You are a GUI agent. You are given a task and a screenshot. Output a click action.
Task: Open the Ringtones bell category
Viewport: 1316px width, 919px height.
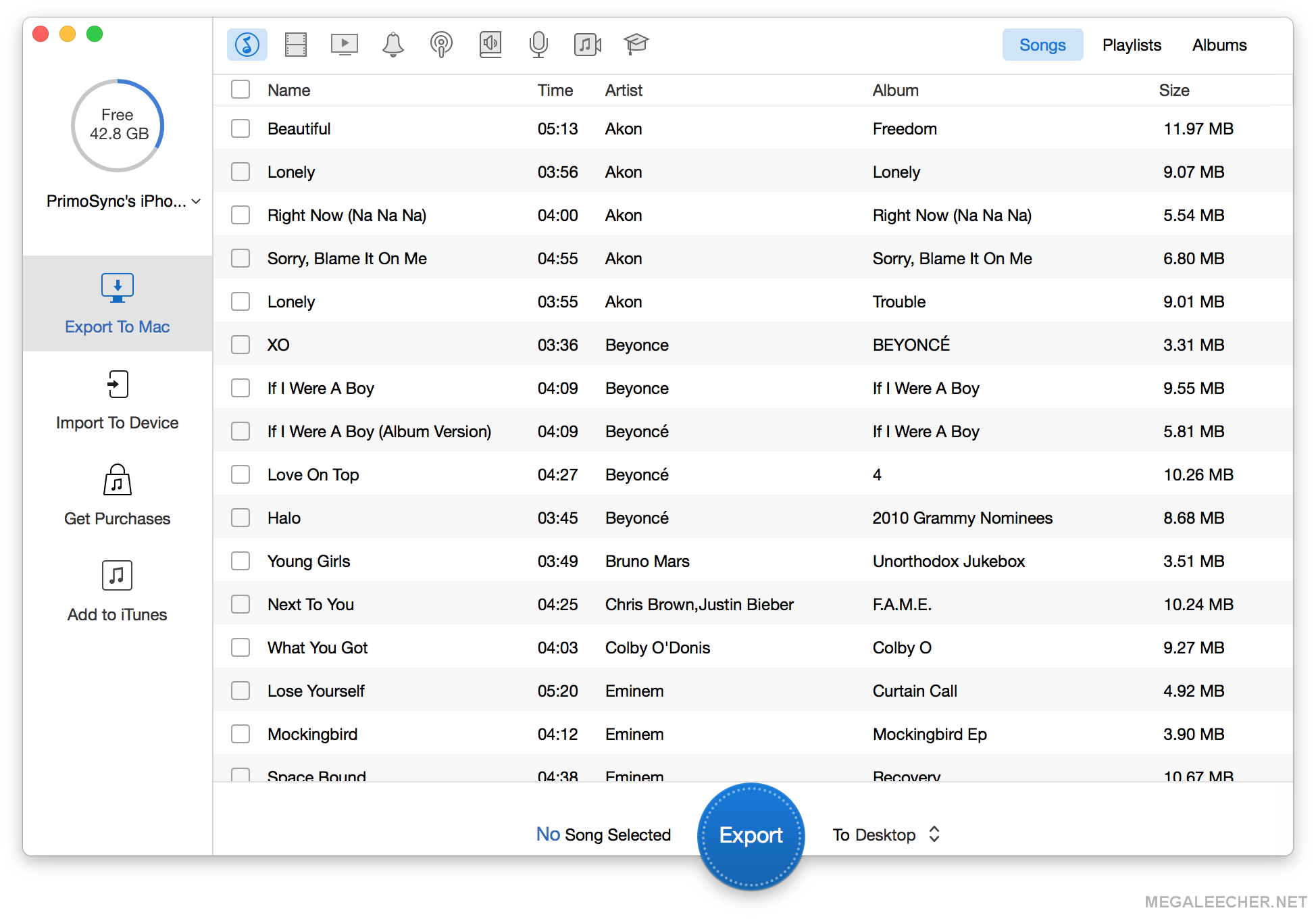[393, 45]
